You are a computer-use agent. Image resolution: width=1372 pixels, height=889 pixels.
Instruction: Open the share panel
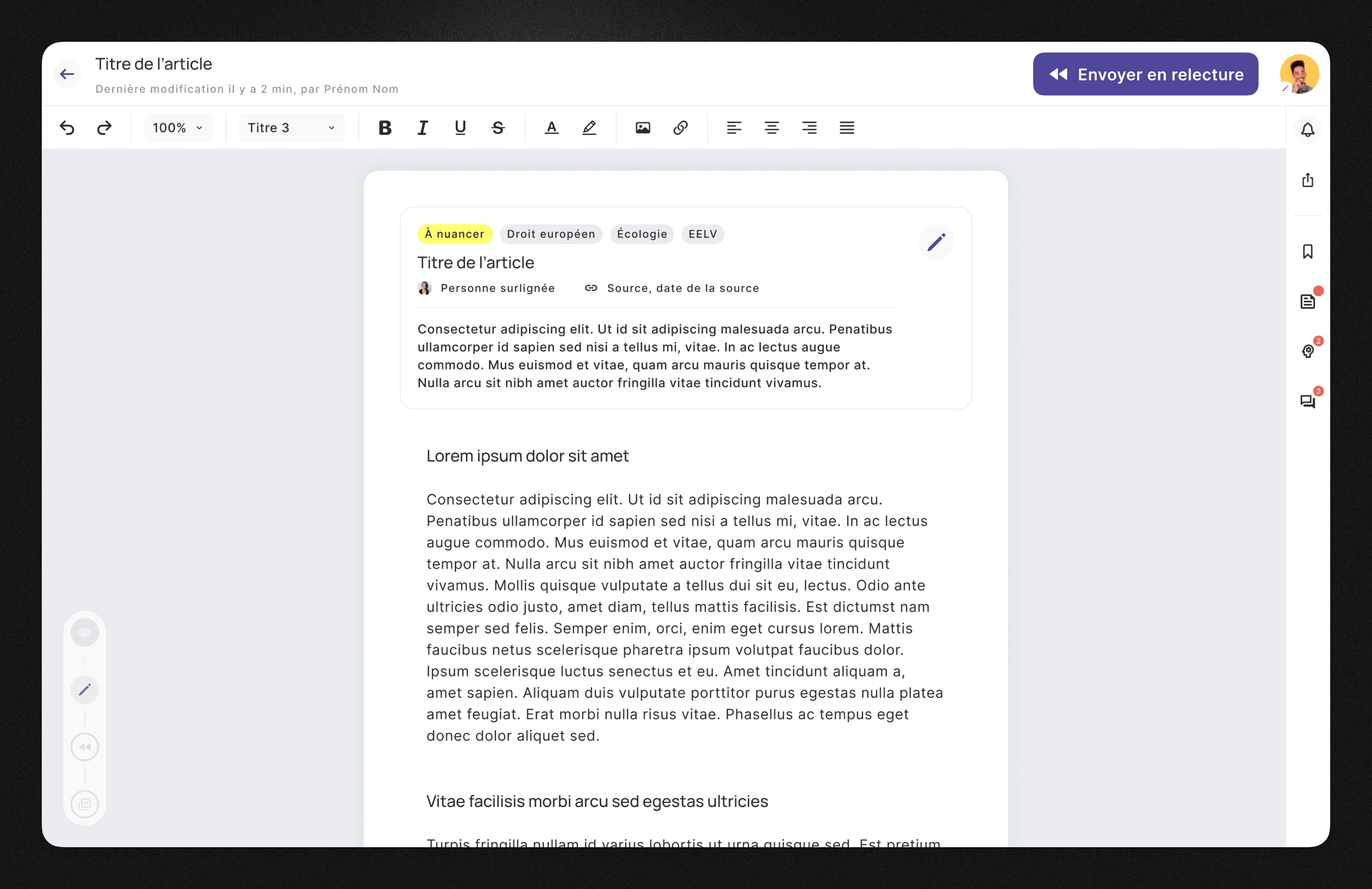(x=1307, y=180)
